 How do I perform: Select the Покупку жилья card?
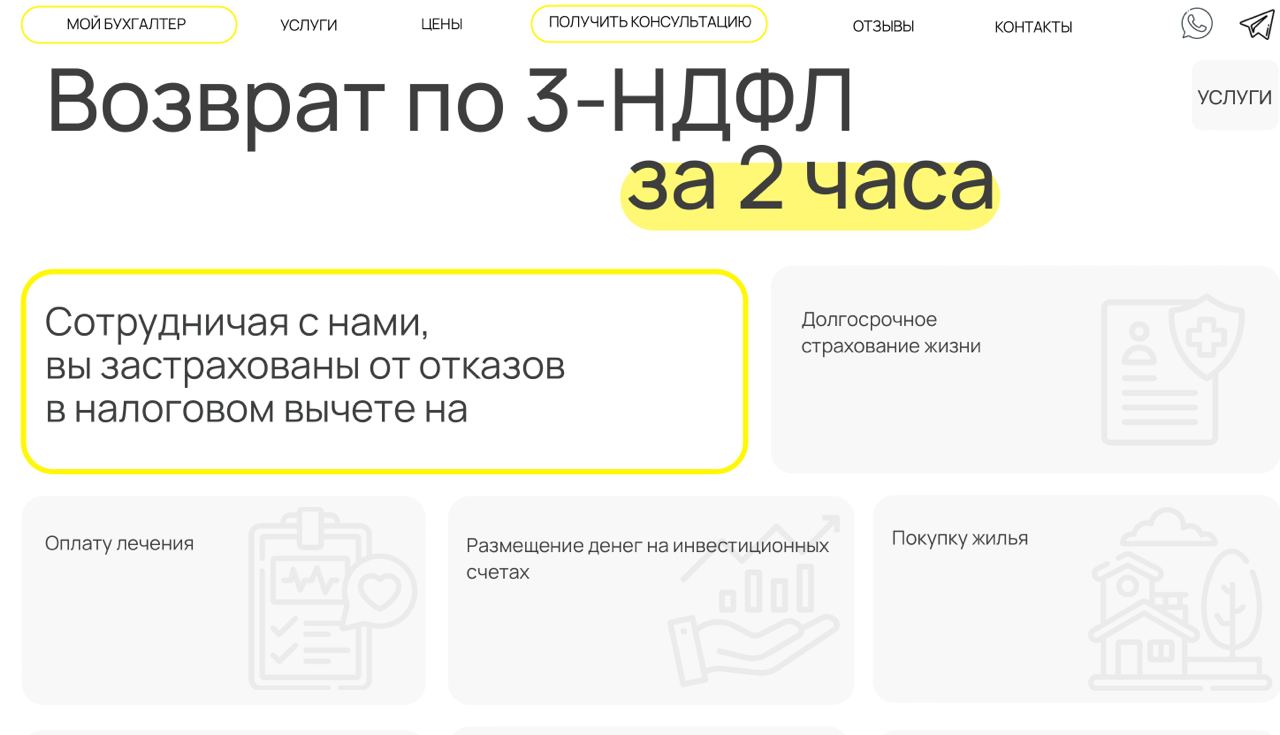tap(1076, 599)
